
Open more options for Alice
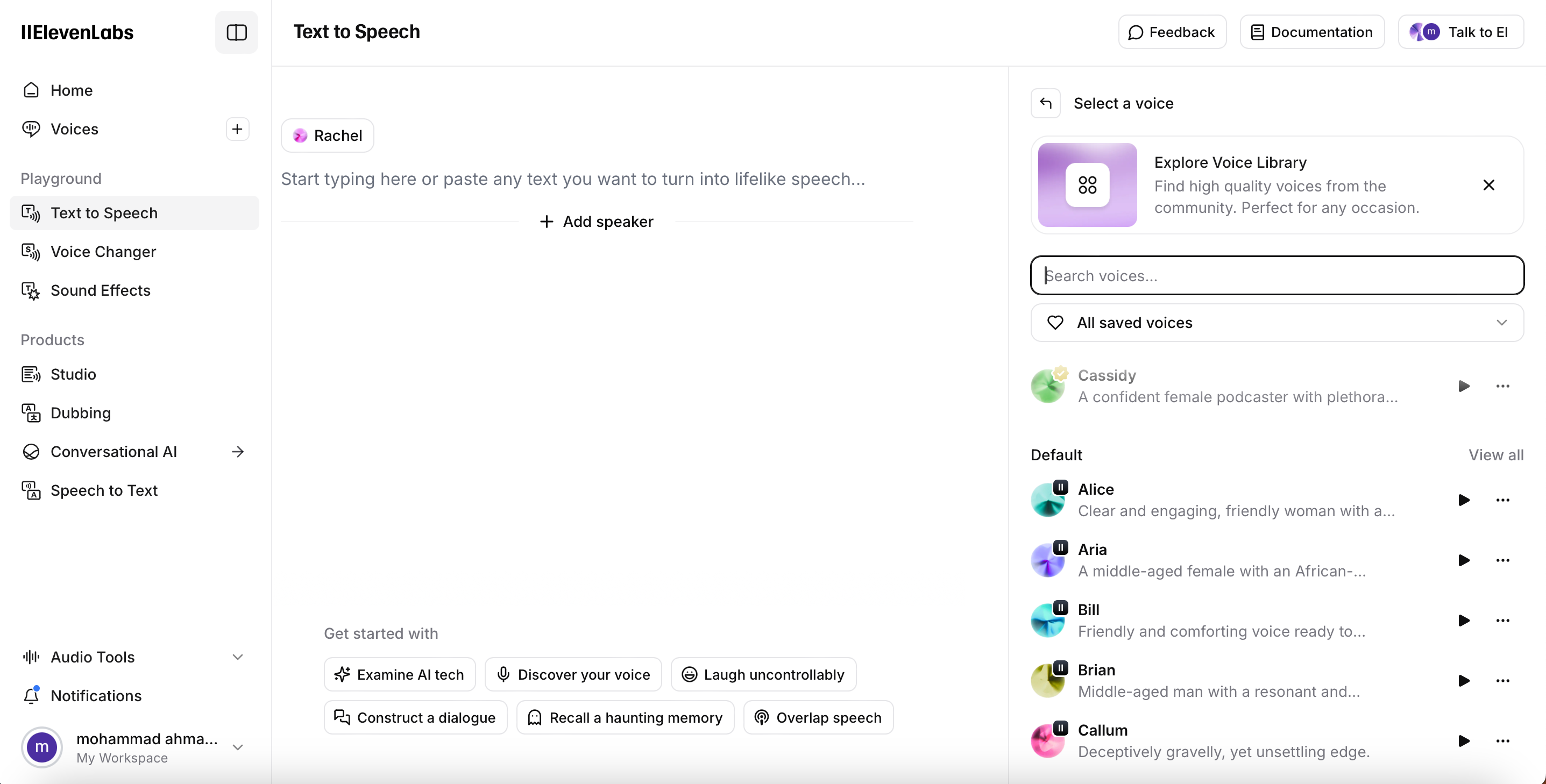click(1502, 500)
